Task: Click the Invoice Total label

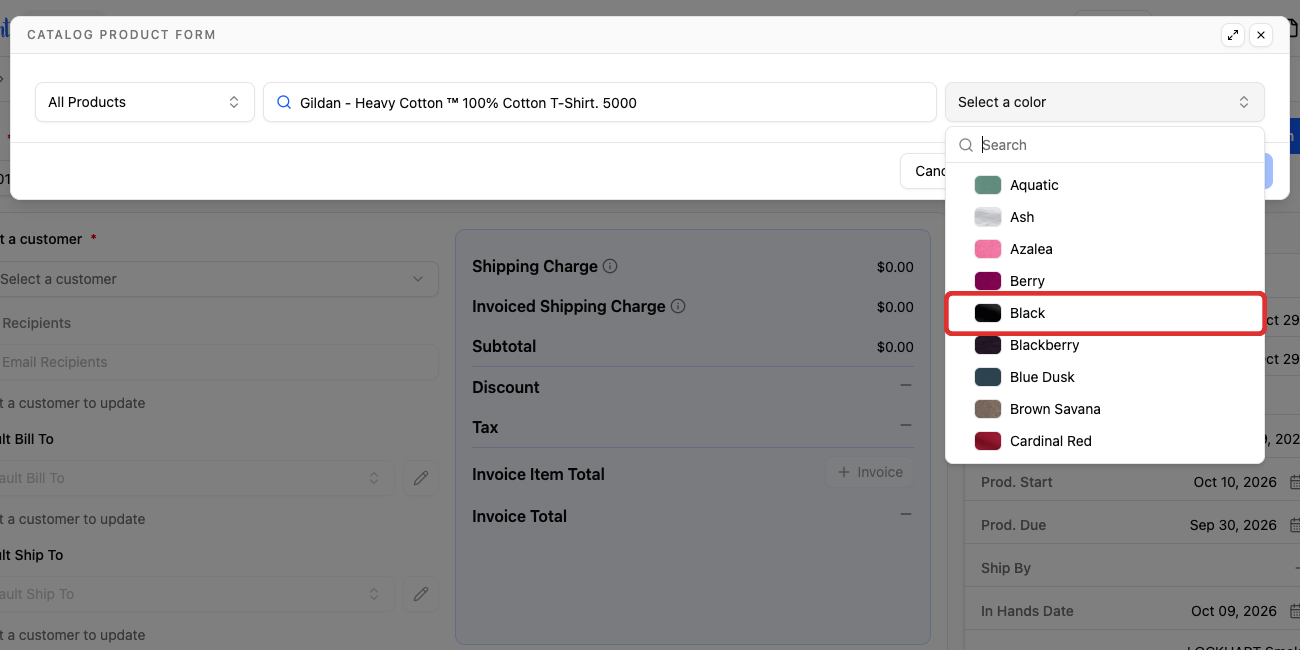Action: point(519,516)
